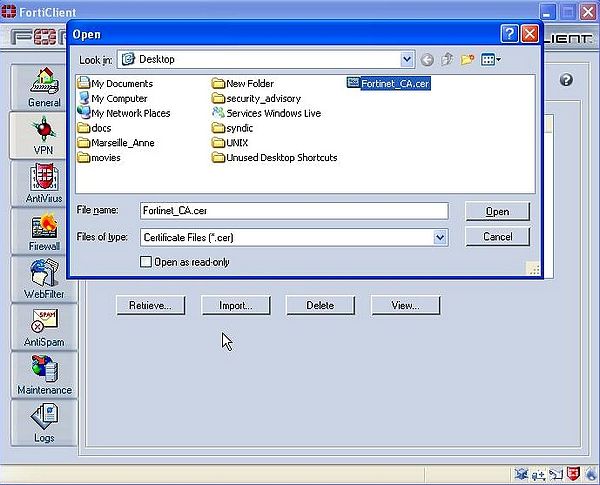Click the Delete button
The width and height of the screenshot is (600, 485).
[320, 305]
